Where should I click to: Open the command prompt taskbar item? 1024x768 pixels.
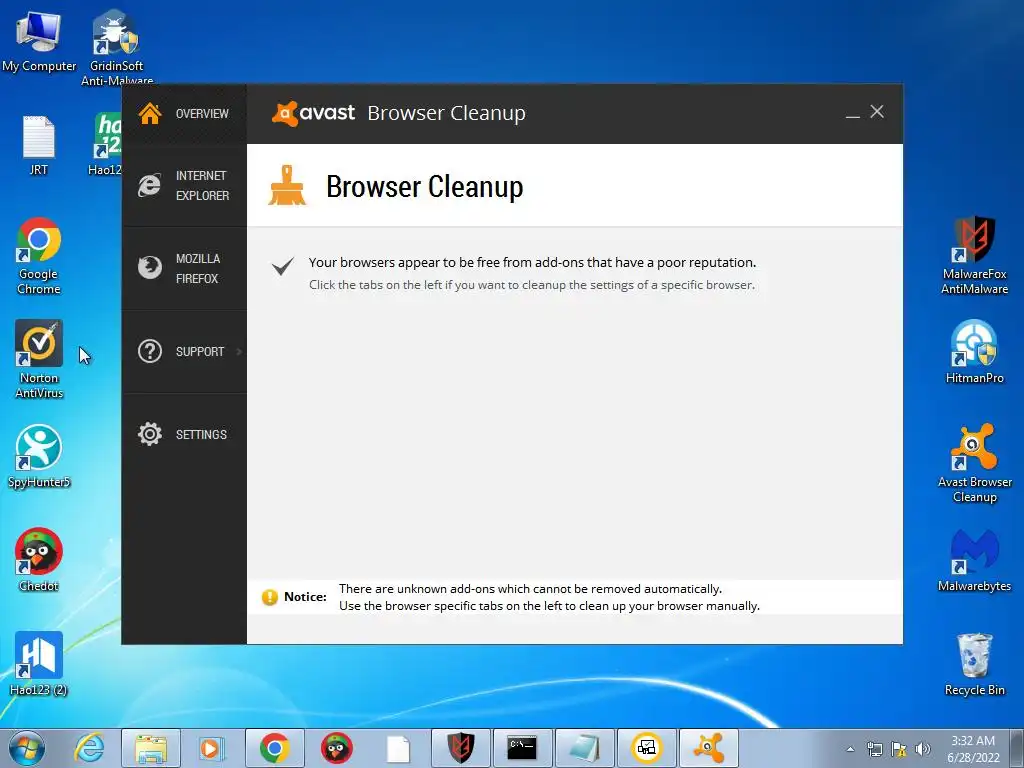pos(522,748)
